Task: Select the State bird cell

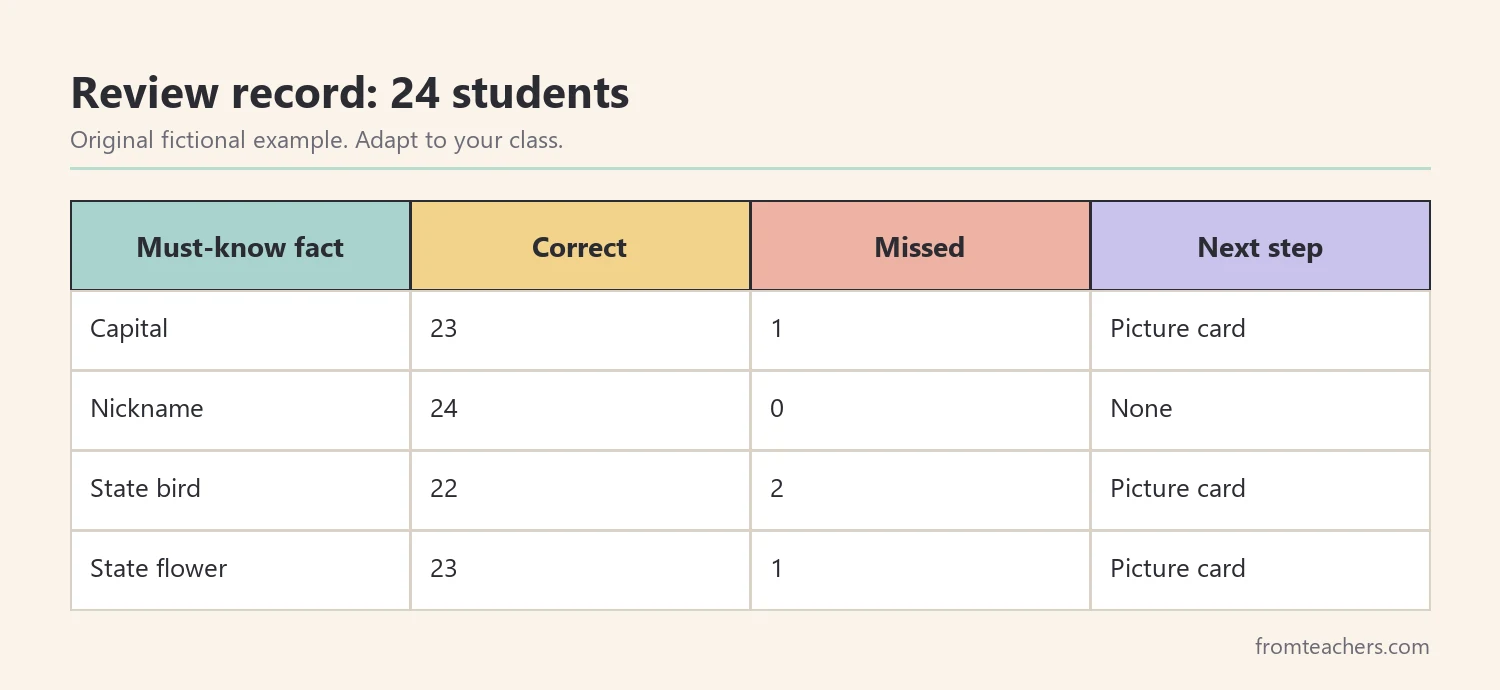Action: [240, 490]
